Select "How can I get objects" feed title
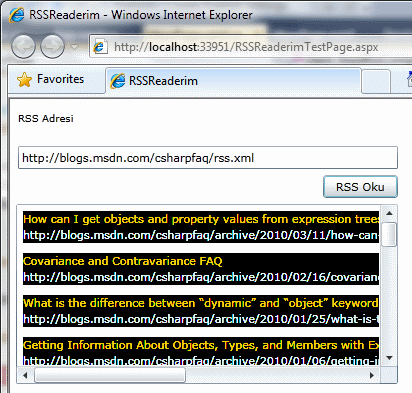 (201, 219)
